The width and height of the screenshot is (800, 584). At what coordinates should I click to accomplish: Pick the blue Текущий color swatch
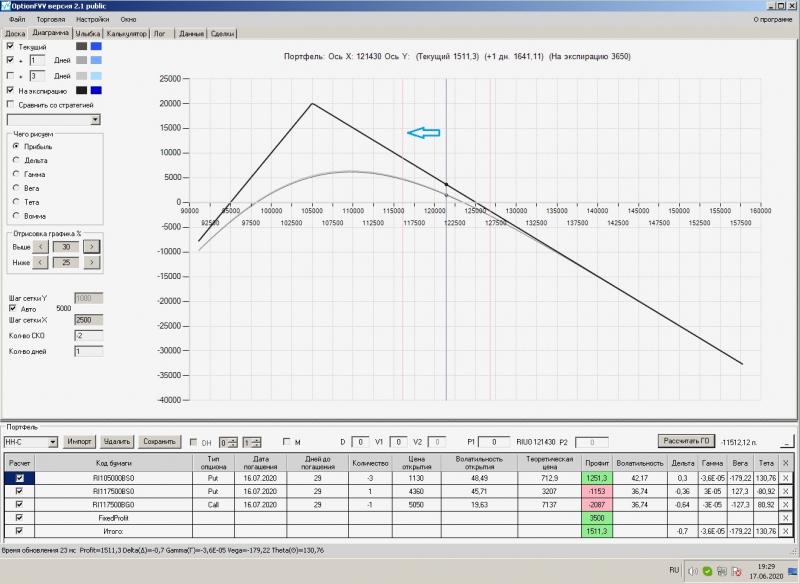[x=96, y=46]
